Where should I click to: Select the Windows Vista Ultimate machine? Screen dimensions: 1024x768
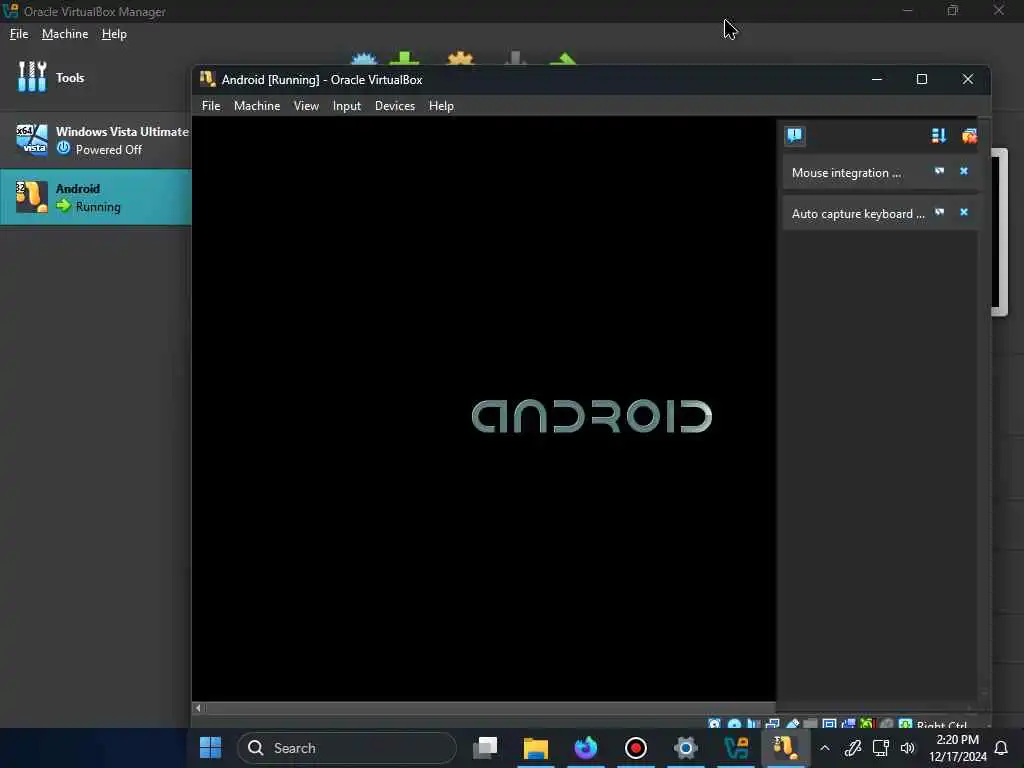pyautogui.click(x=95, y=140)
